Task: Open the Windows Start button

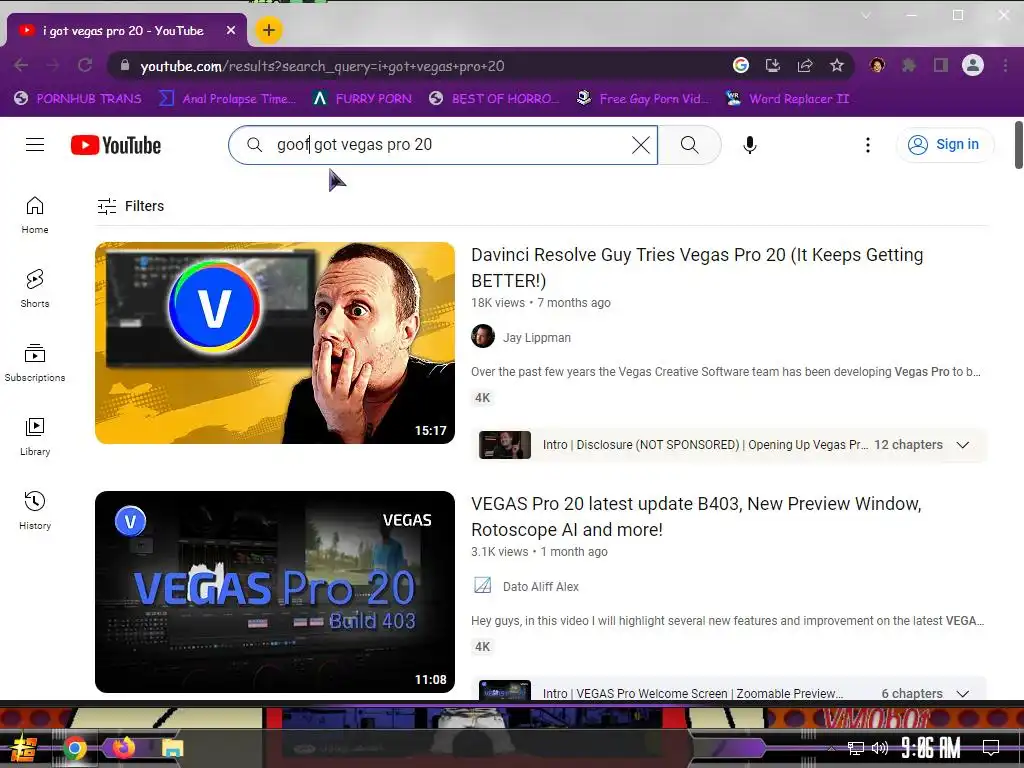Action: 24,748
